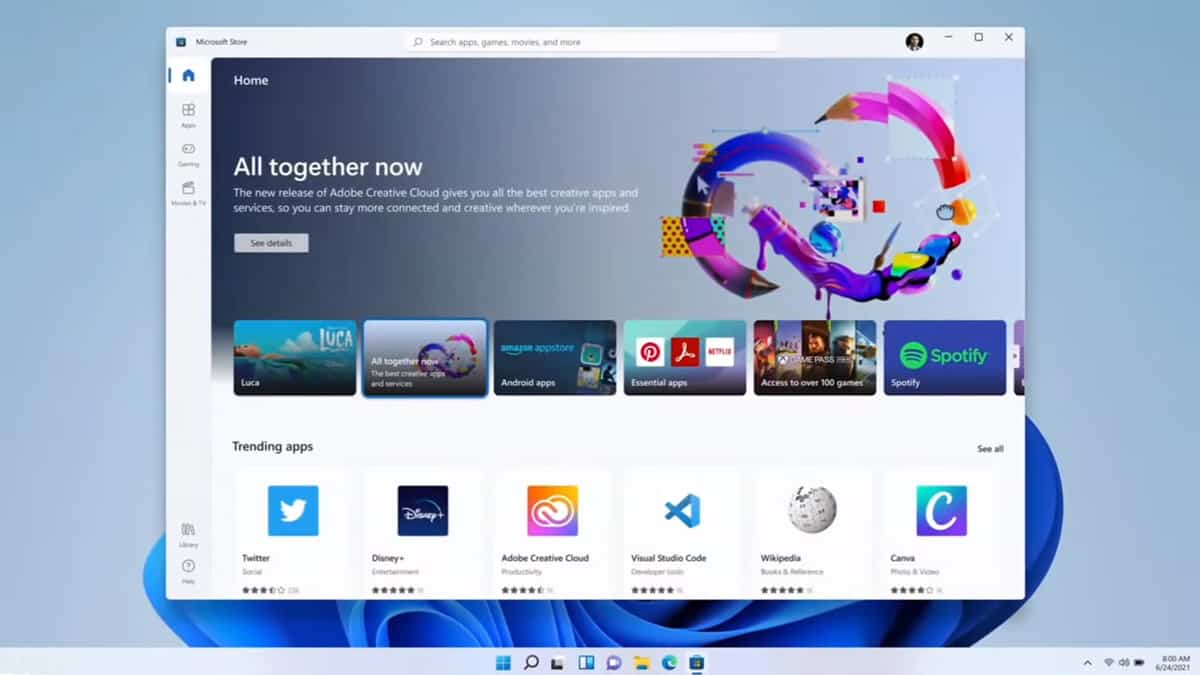Click the user profile avatar
This screenshot has height=675, width=1200.
pyautogui.click(x=914, y=42)
